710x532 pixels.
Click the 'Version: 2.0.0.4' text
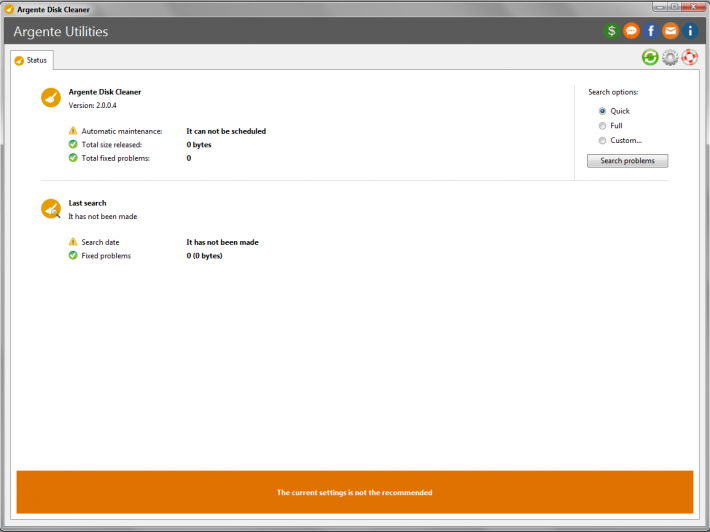92,105
